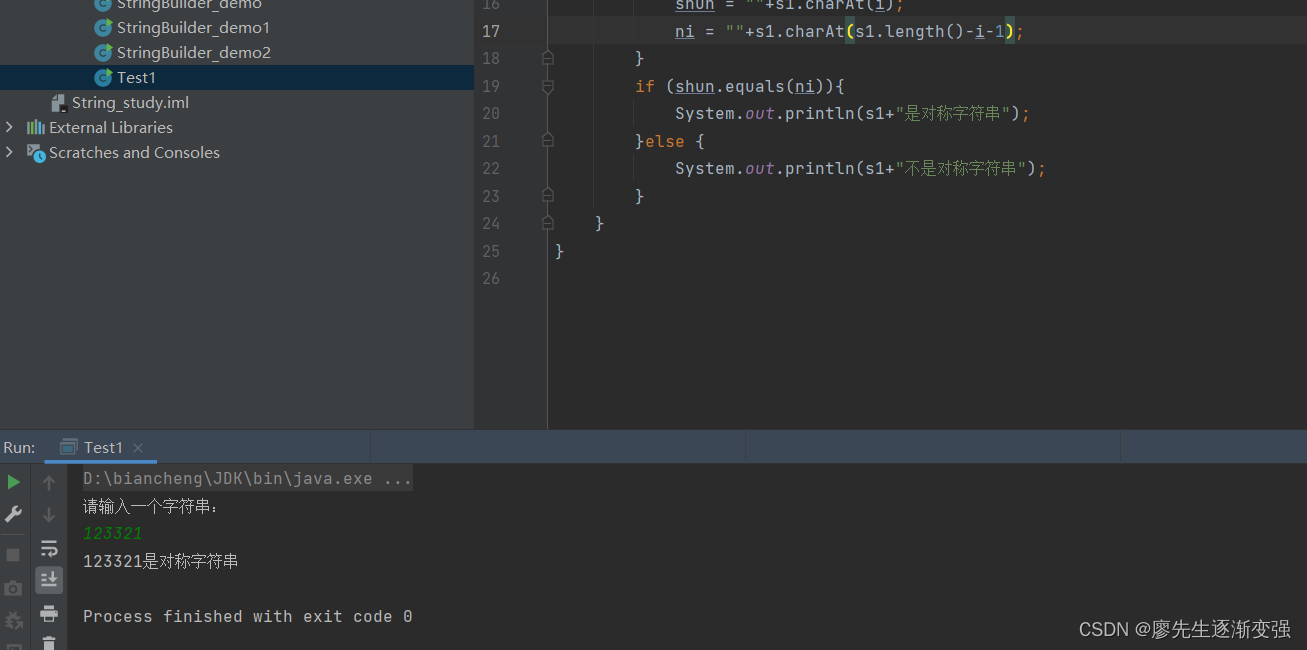The width and height of the screenshot is (1307, 650).
Task: Expand the External Libraries node
Action: point(10,127)
